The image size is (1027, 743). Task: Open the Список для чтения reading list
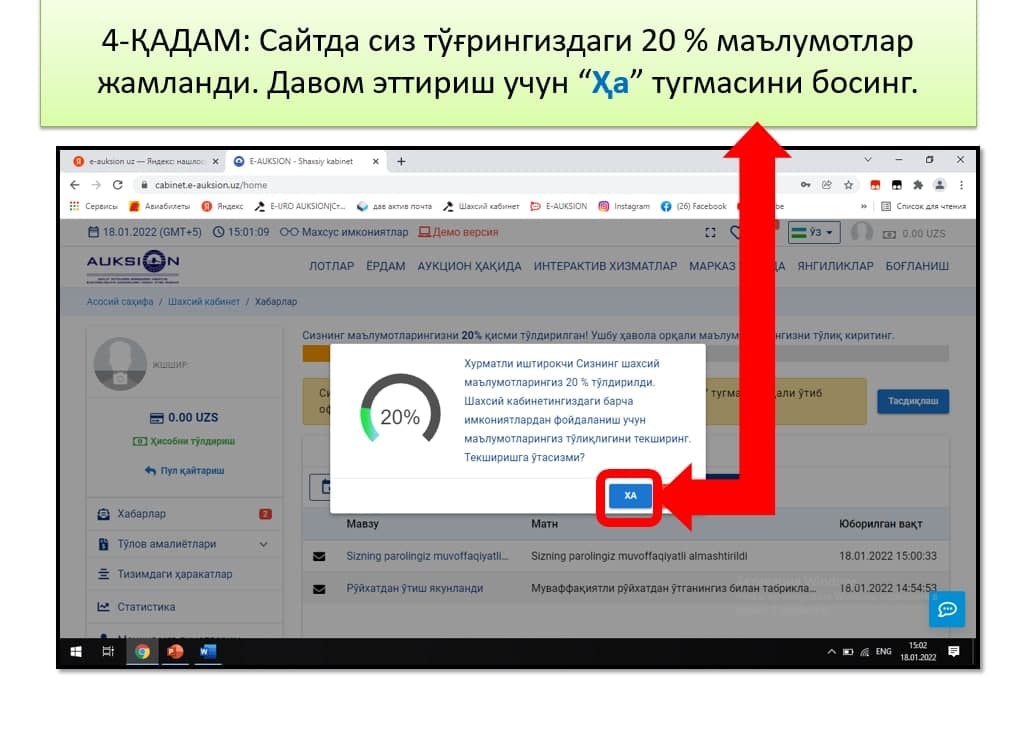click(924, 206)
